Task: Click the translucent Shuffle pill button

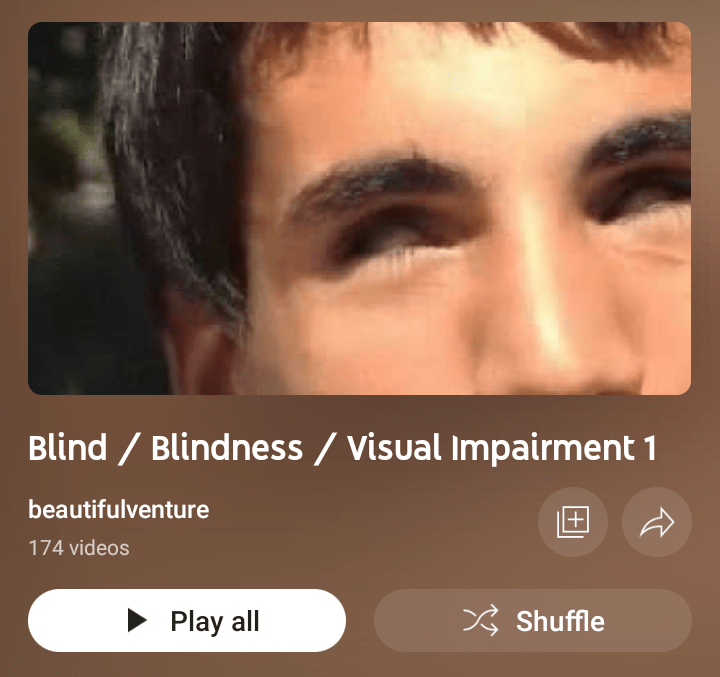Action: tap(533, 620)
